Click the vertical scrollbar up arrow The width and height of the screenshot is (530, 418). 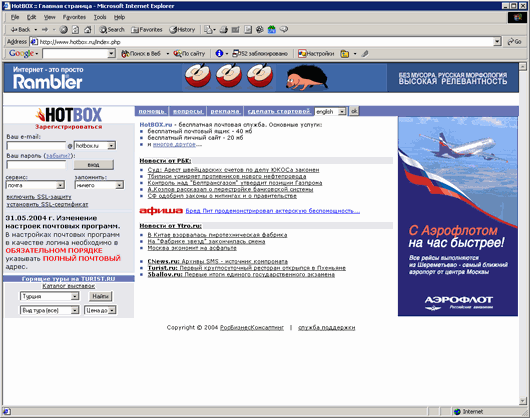pos(523,66)
